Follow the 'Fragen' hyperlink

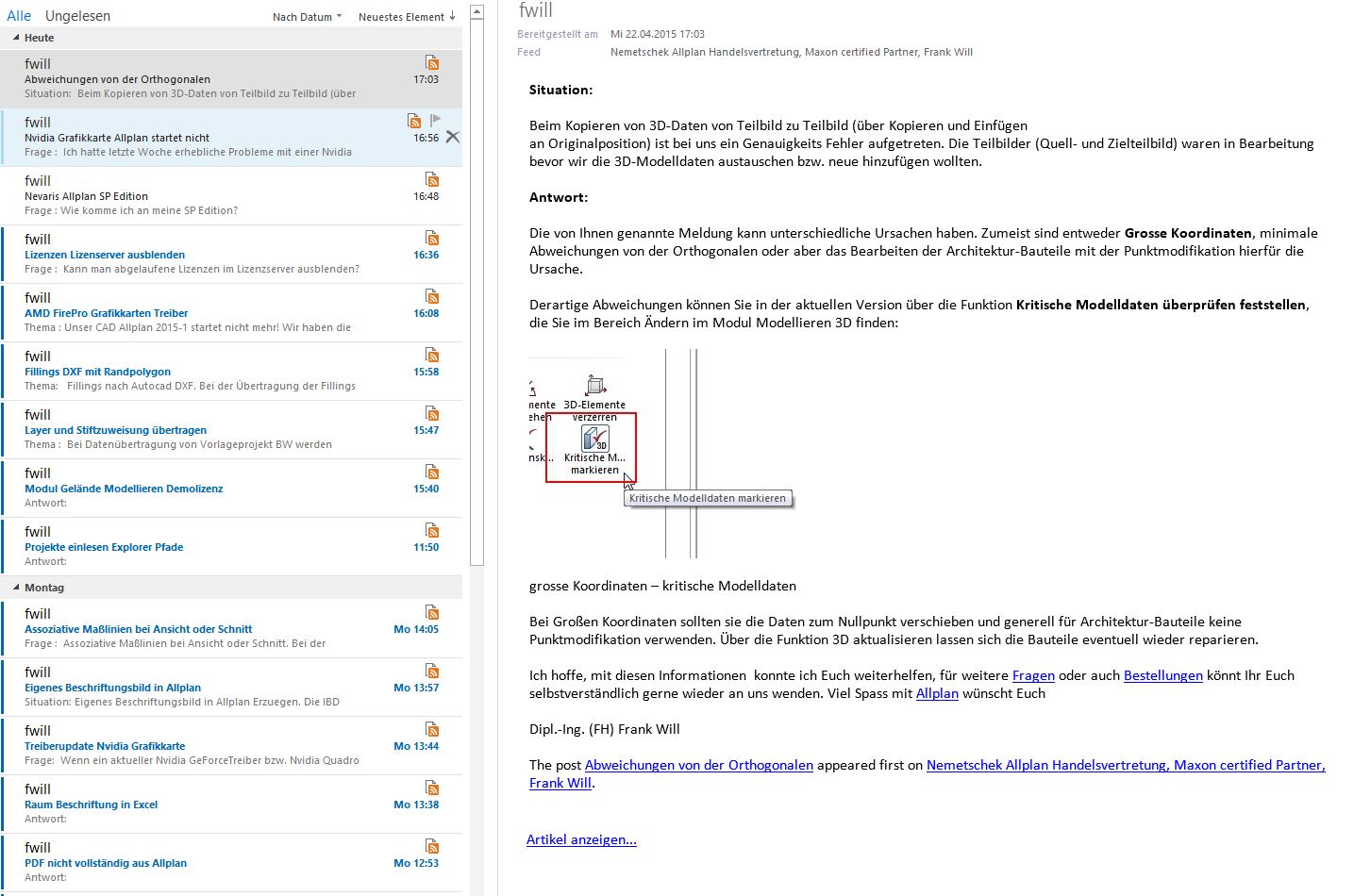(x=1033, y=675)
